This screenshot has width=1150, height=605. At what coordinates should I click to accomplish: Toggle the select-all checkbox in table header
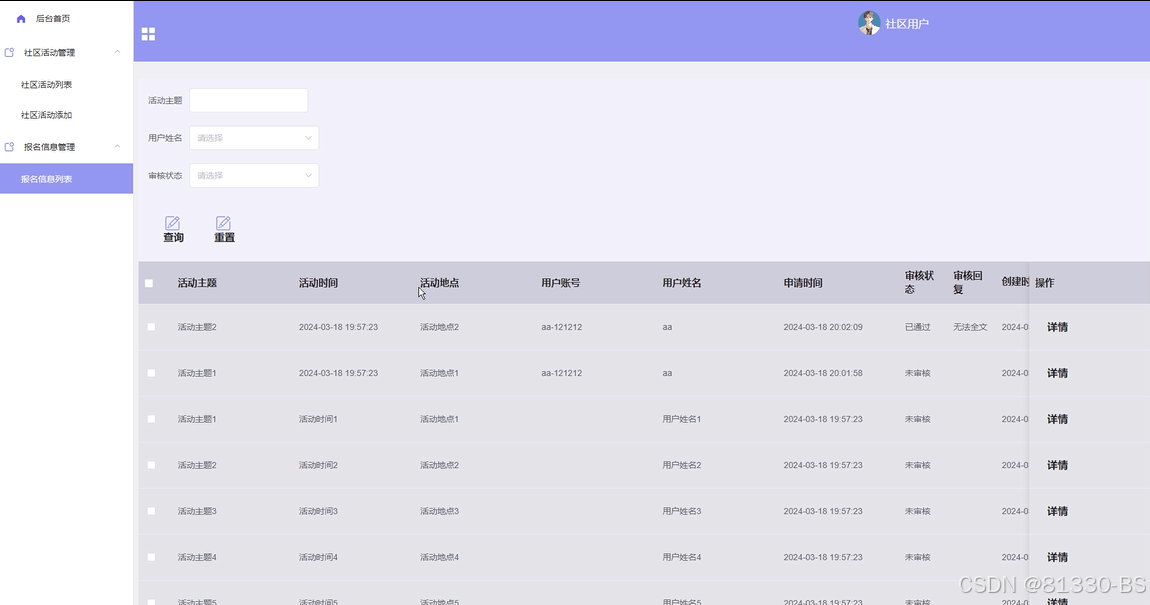149,283
